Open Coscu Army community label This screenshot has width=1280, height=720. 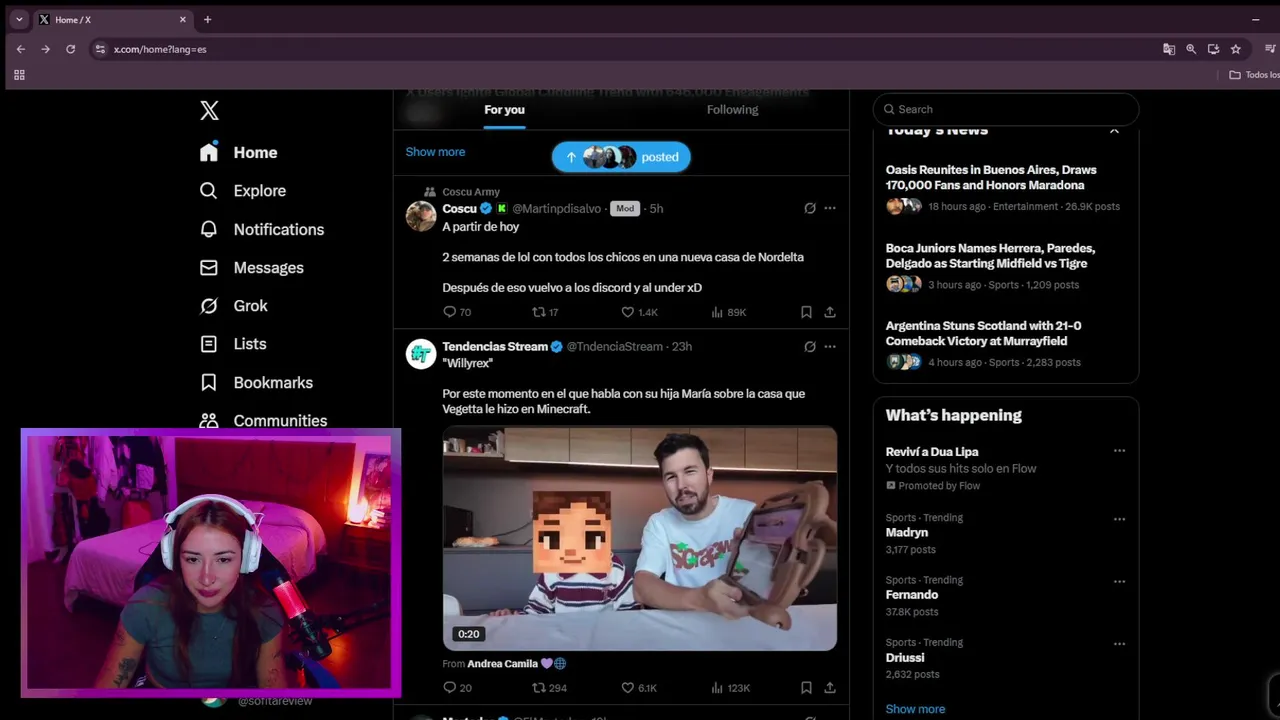(471, 192)
